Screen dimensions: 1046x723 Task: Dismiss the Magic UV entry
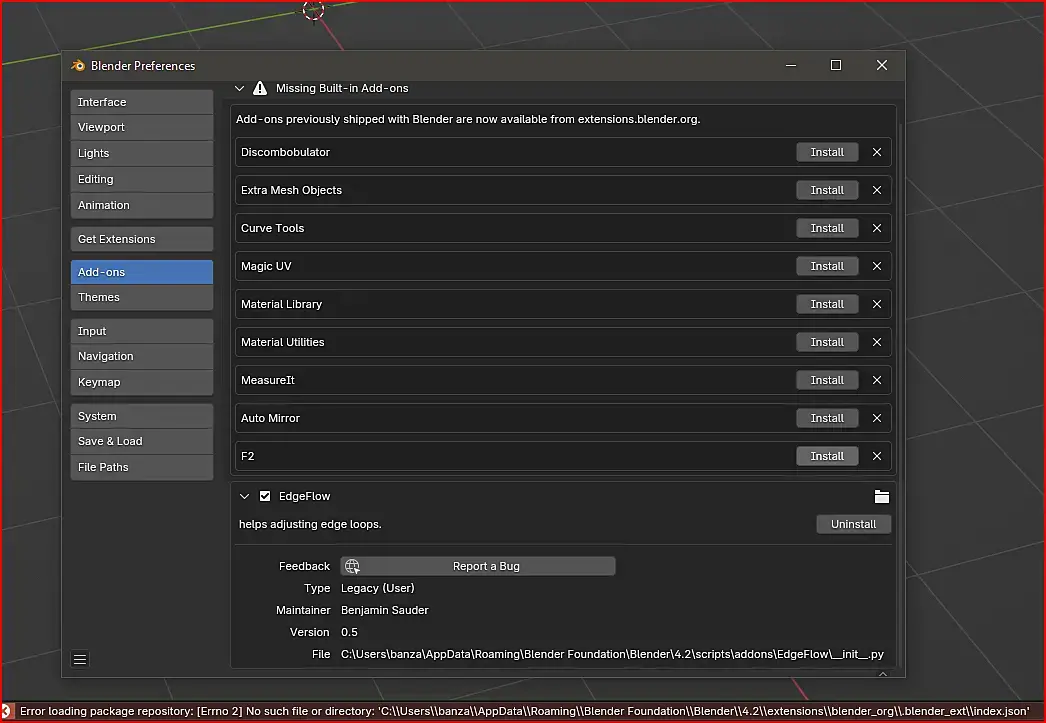[877, 266]
